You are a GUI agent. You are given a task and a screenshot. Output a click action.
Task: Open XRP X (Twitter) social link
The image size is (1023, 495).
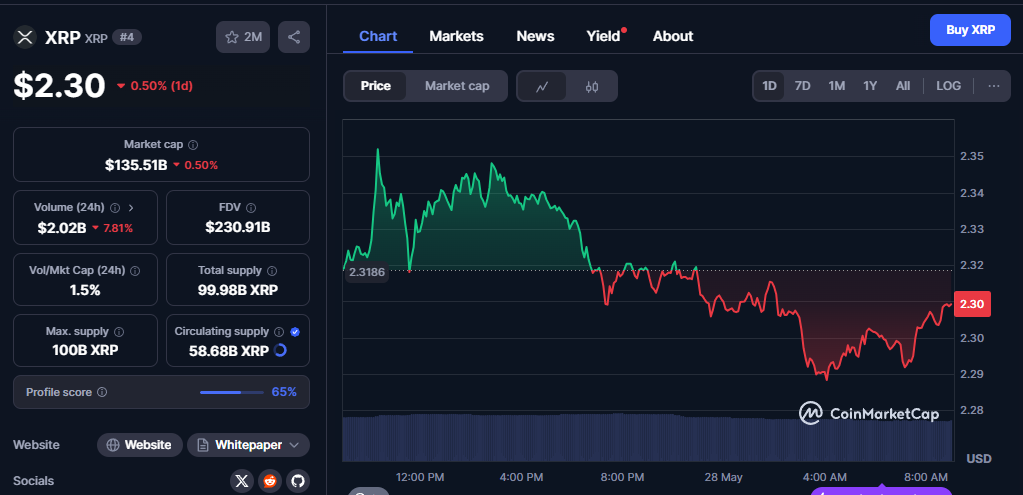pos(241,481)
